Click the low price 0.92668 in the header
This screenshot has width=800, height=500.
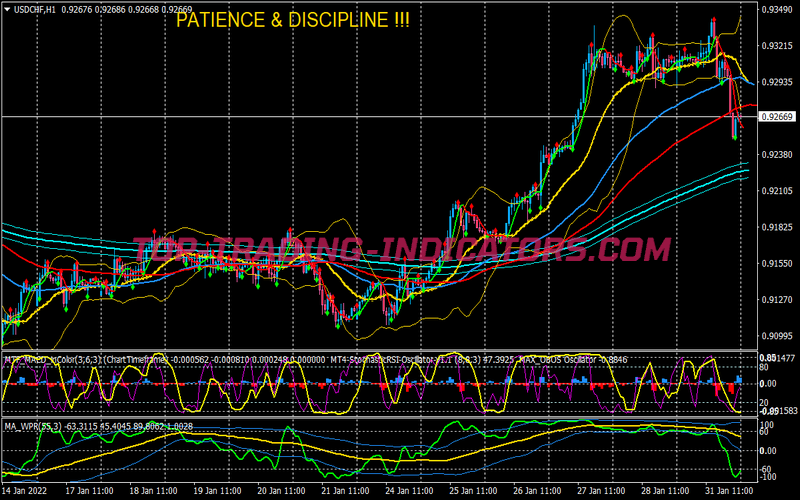point(145,10)
